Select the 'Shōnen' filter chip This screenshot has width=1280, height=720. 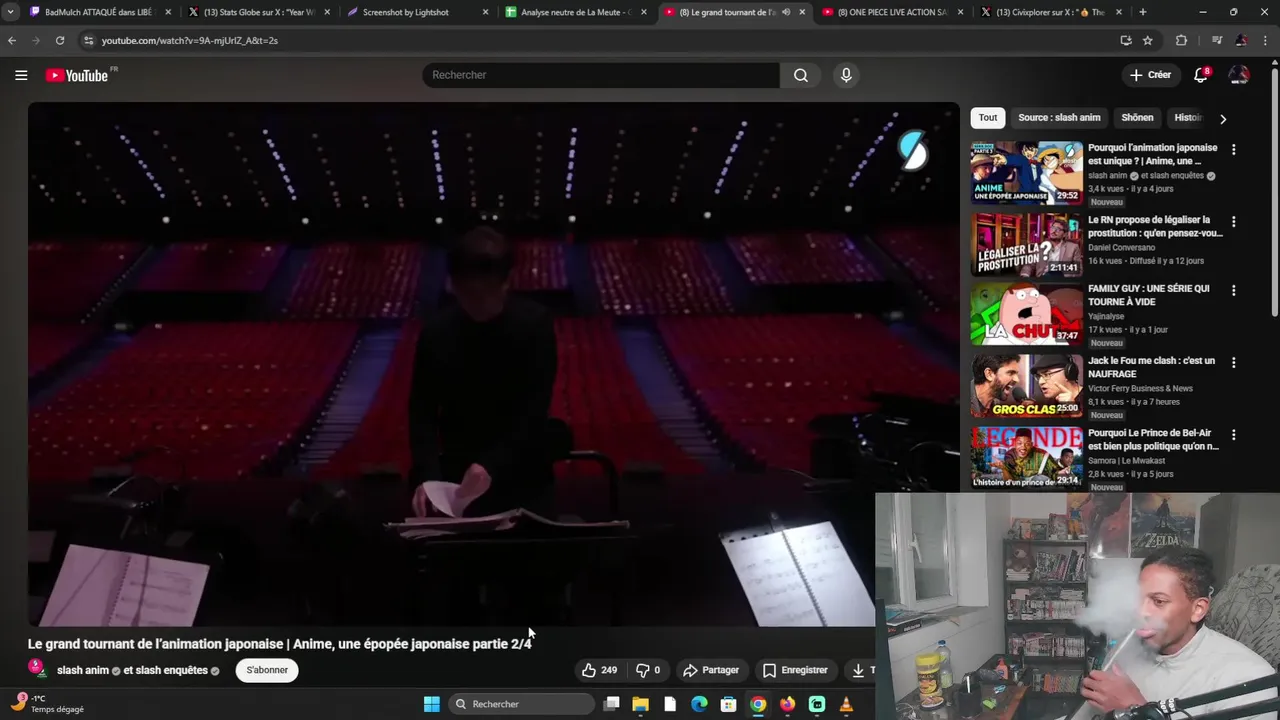(x=1137, y=118)
